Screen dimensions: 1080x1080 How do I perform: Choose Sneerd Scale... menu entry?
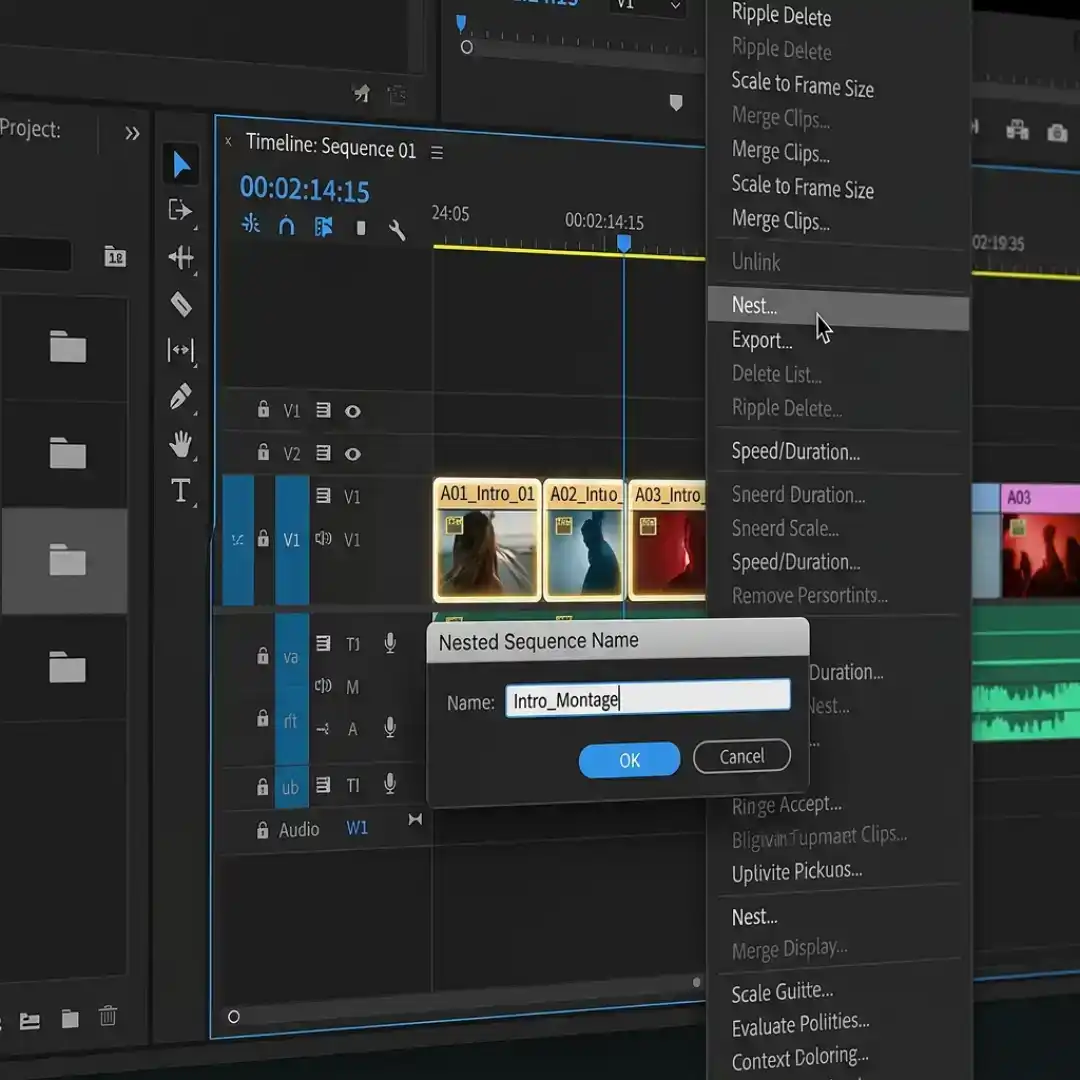coord(785,528)
